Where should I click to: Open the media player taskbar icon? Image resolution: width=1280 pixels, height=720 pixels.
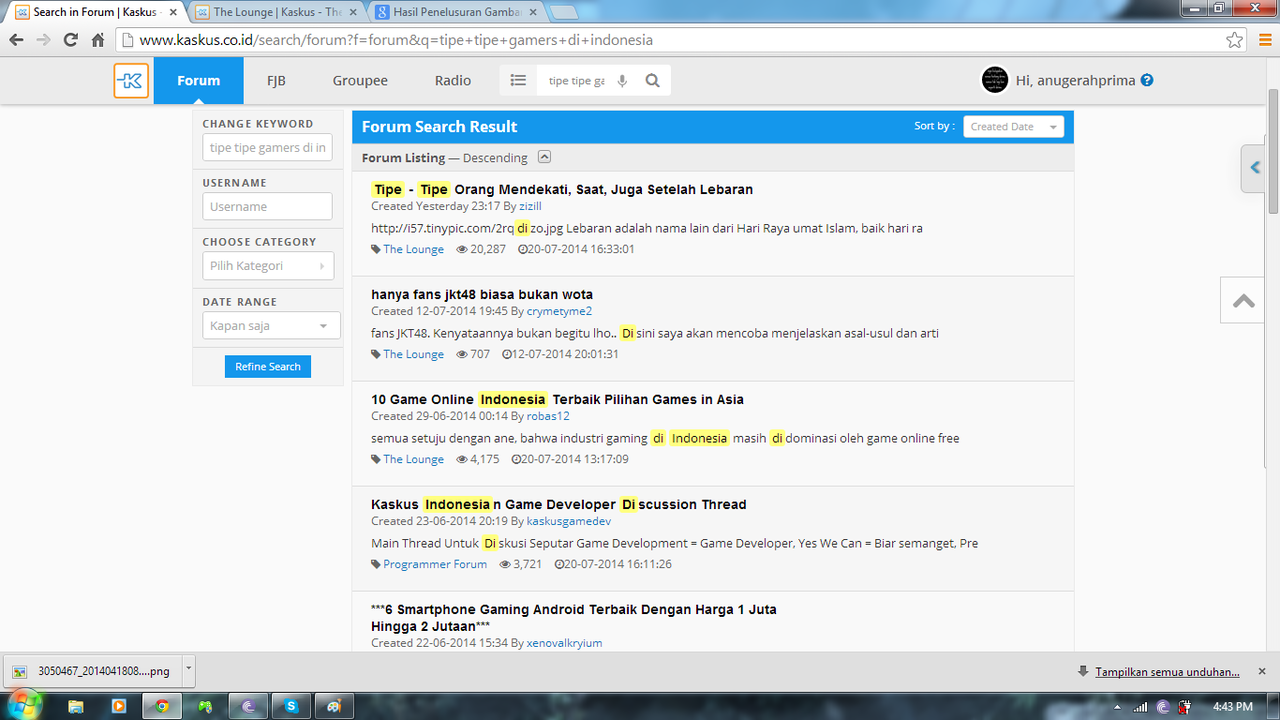(119, 706)
